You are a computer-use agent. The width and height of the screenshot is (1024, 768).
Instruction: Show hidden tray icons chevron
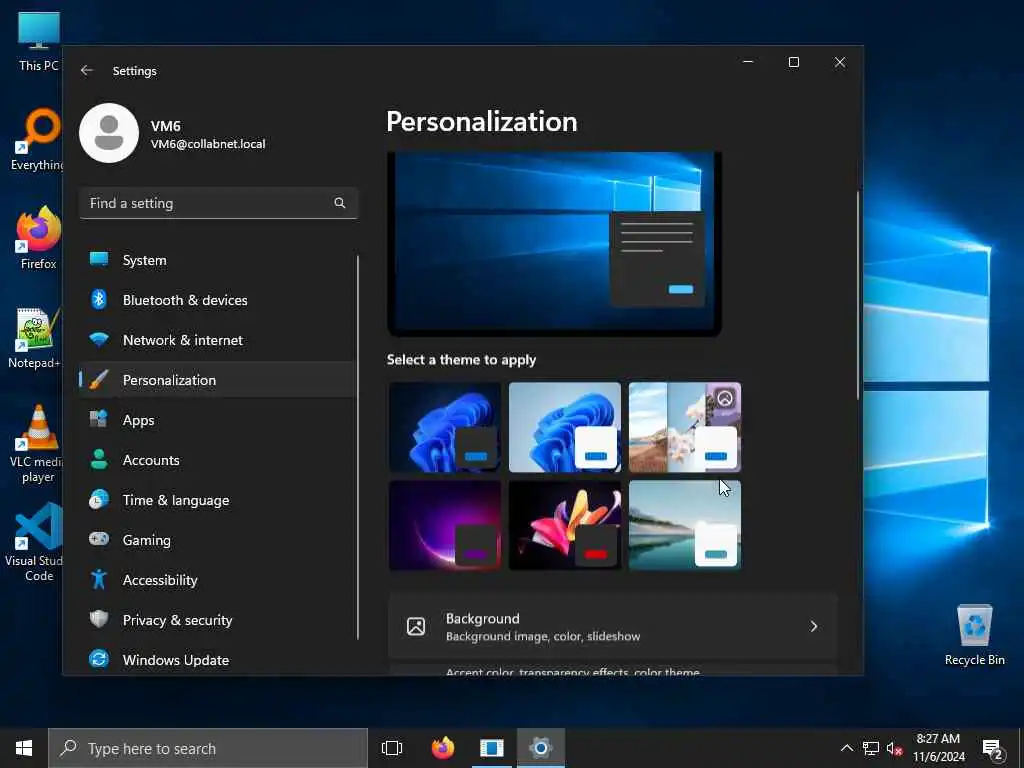point(846,748)
